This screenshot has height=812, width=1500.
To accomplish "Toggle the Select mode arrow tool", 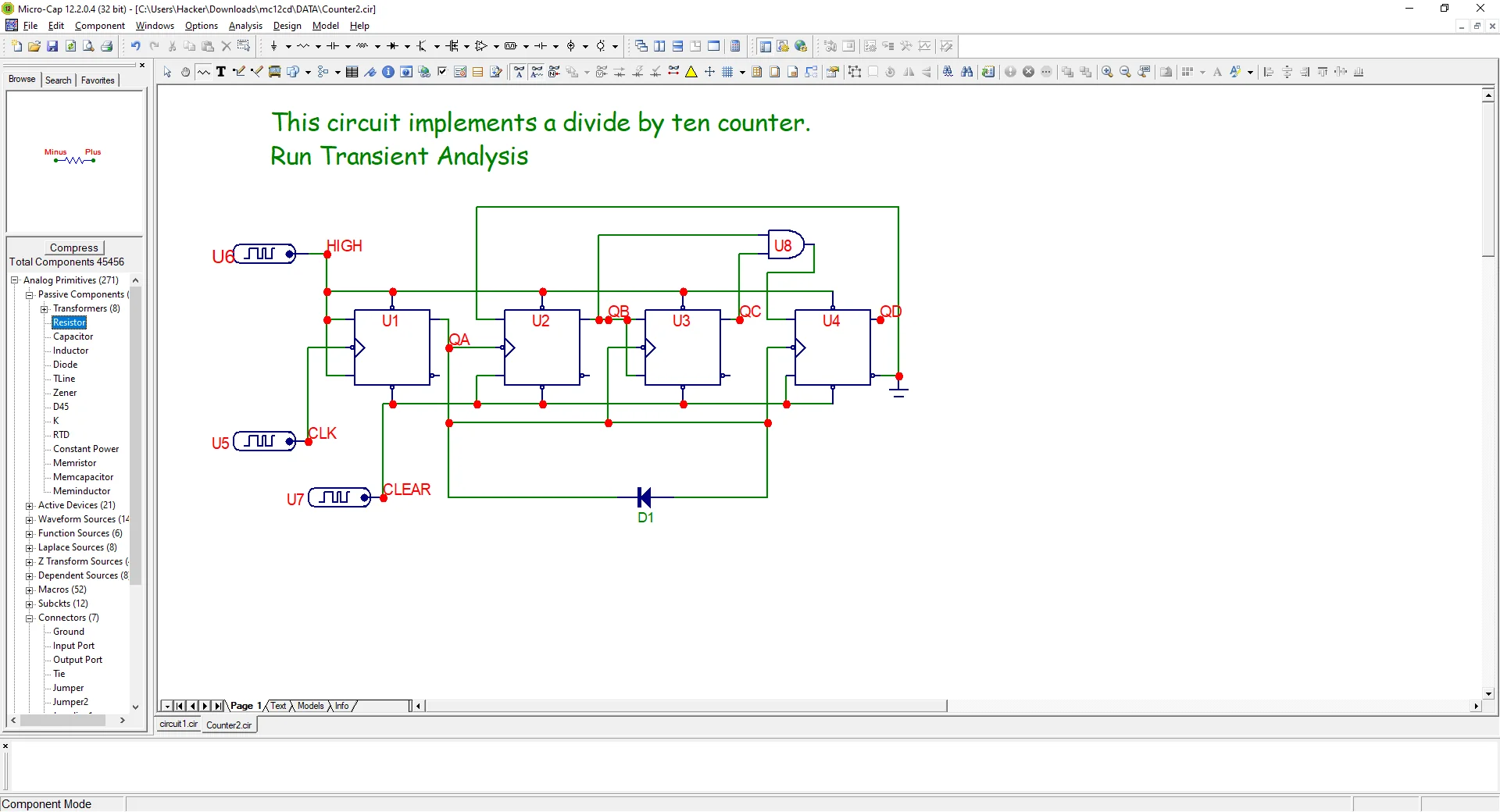I will [x=166, y=72].
